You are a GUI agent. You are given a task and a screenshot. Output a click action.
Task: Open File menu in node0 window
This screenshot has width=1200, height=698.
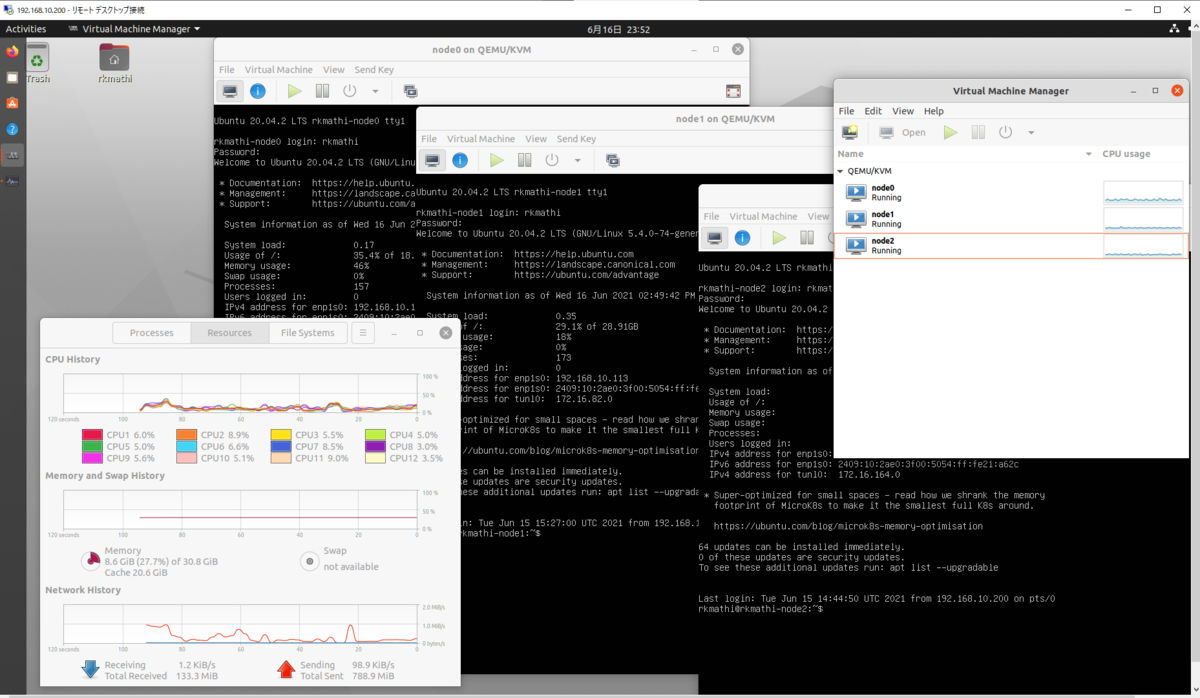click(227, 70)
